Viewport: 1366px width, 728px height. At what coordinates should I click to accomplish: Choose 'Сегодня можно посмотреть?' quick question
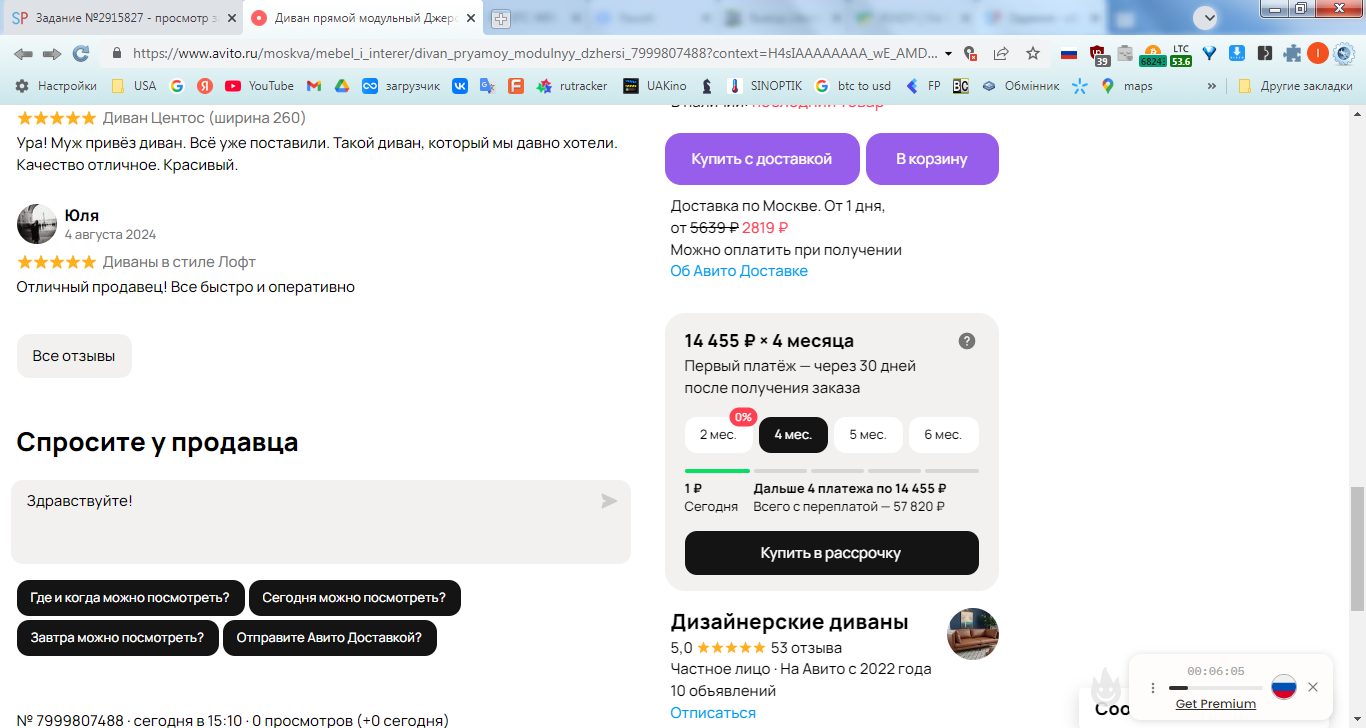[354, 598]
